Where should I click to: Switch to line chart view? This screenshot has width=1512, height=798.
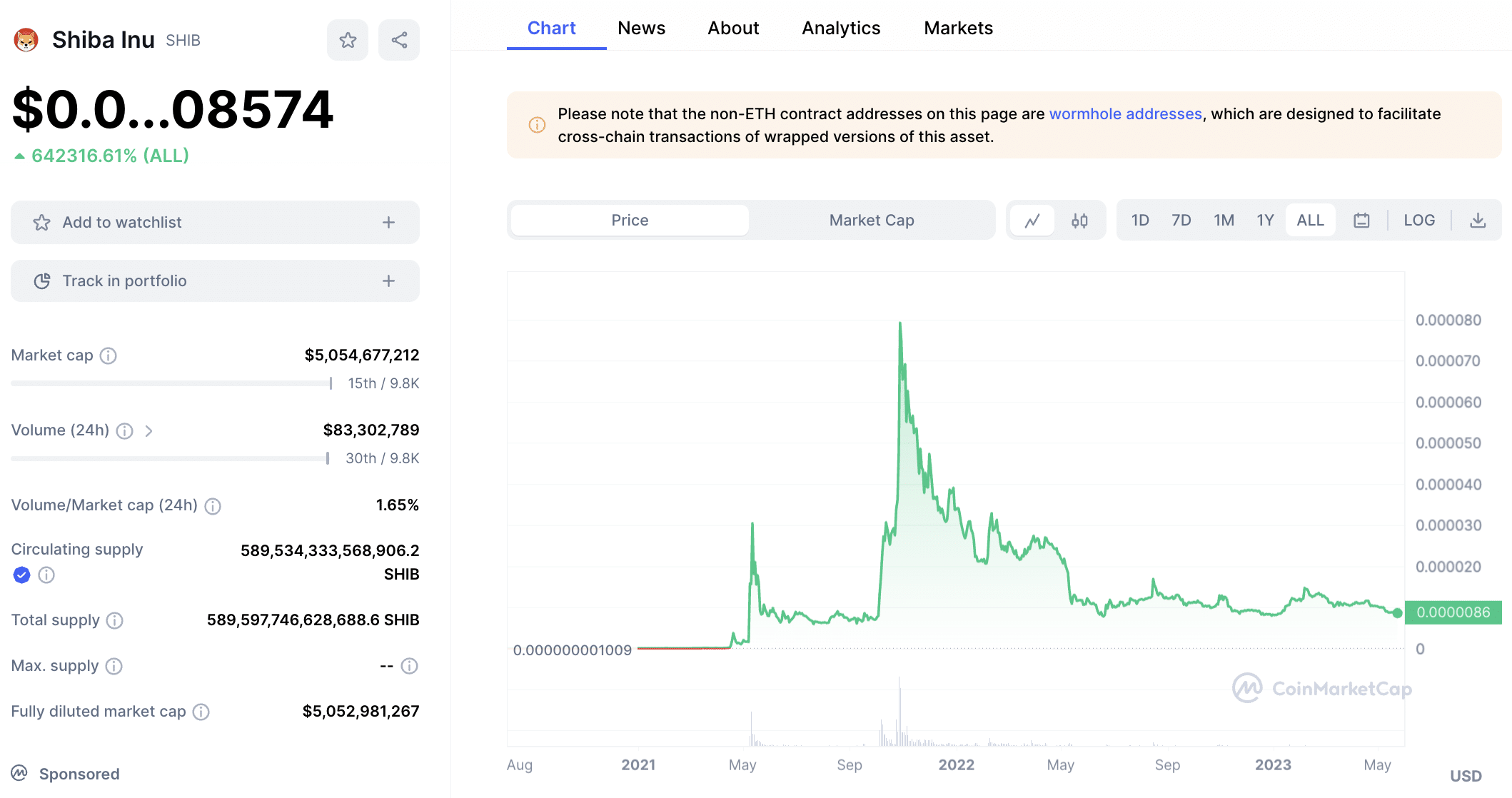[x=1032, y=221]
